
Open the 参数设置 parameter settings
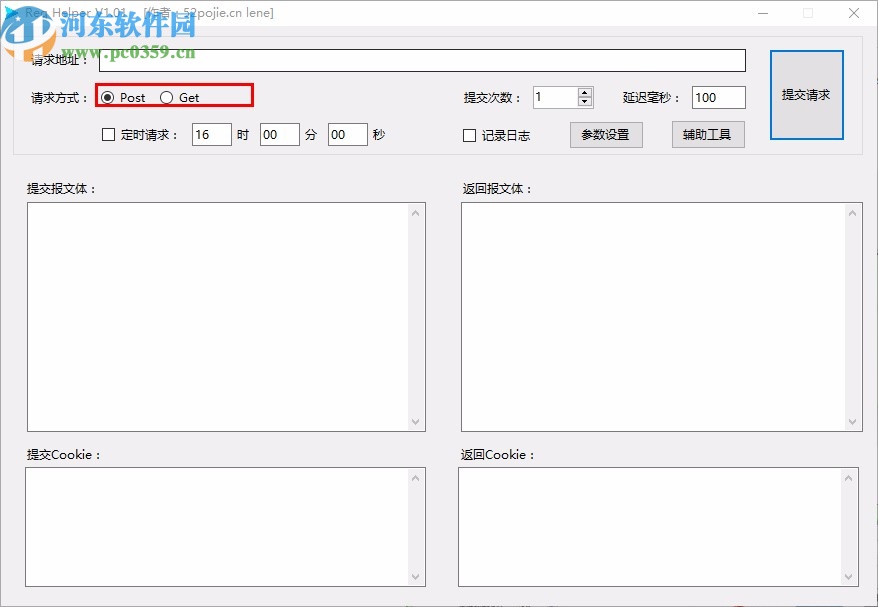coord(606,134)
